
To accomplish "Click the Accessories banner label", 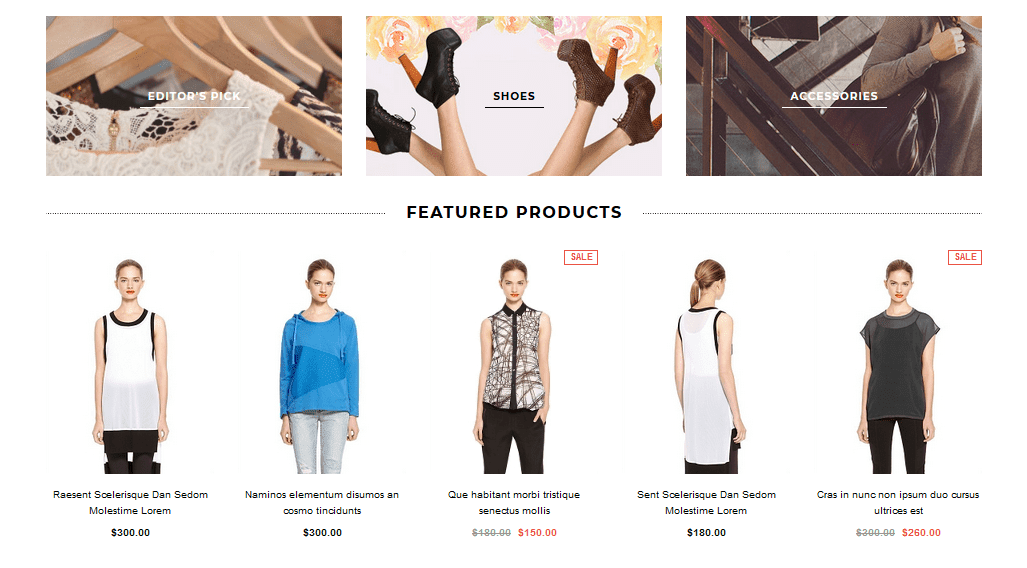I will pyautogui.click(x=834, y=96).
